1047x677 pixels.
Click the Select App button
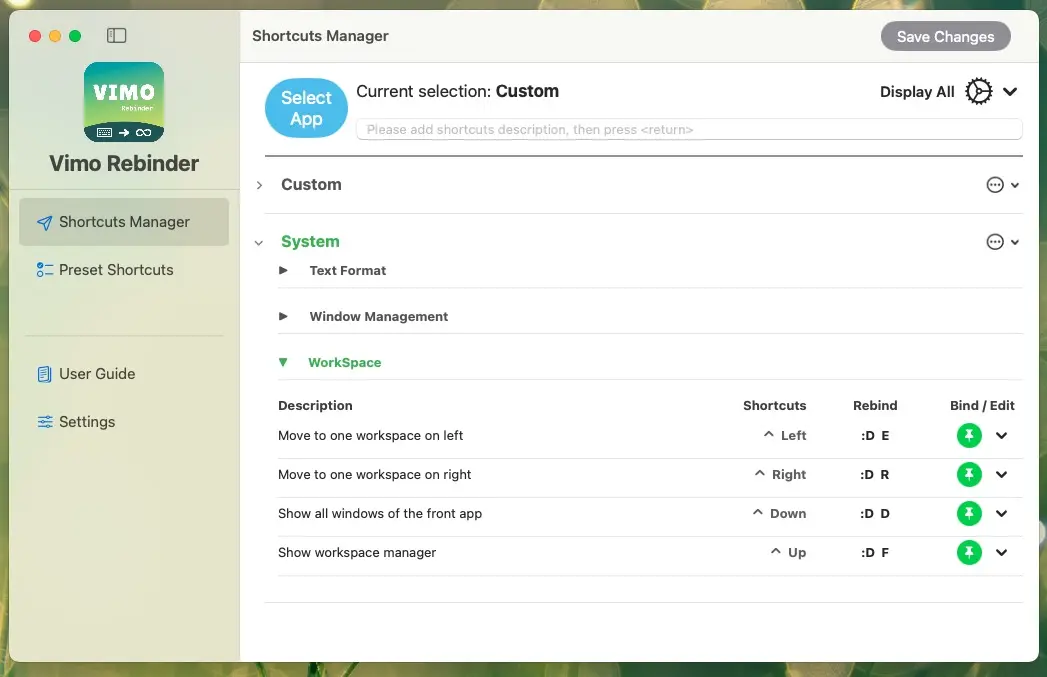tap(306, 108)
